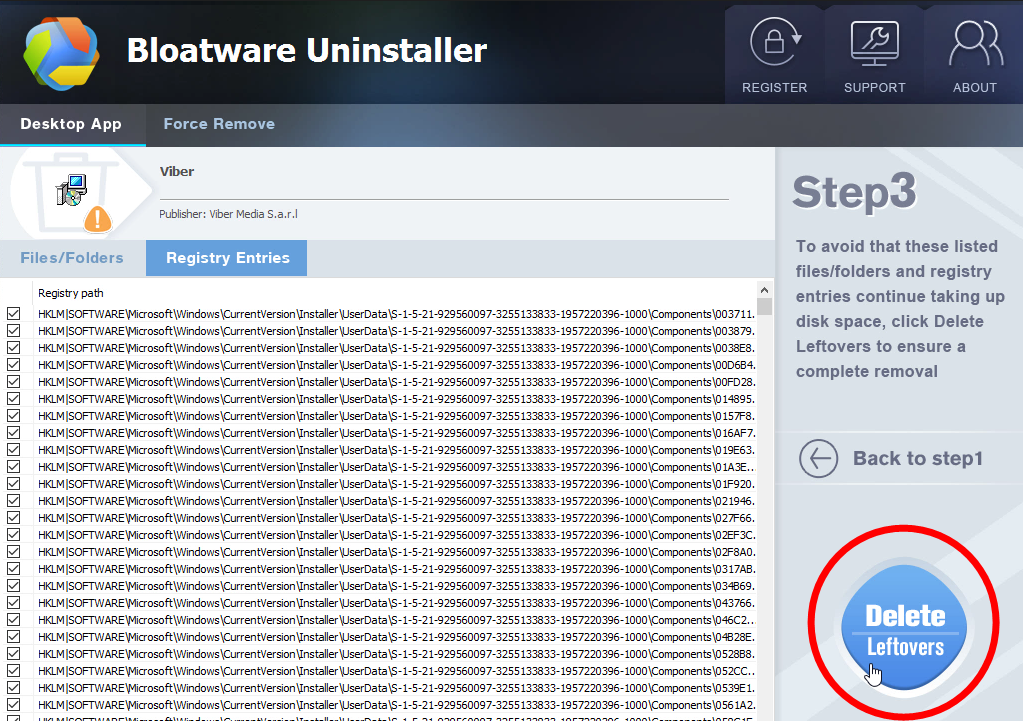
Task: Click the scroll up arrow of registry list
Action: [765, 290]
